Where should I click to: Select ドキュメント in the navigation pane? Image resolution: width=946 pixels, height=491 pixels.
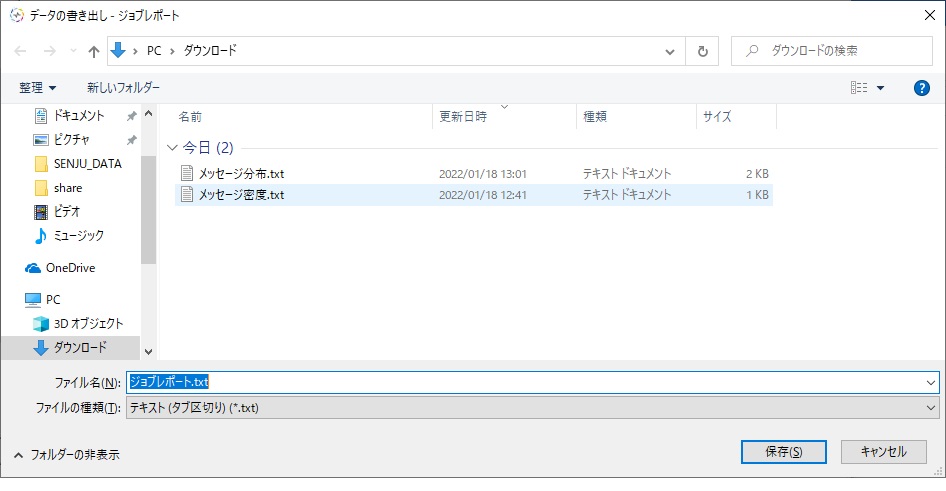click(78, 115)
